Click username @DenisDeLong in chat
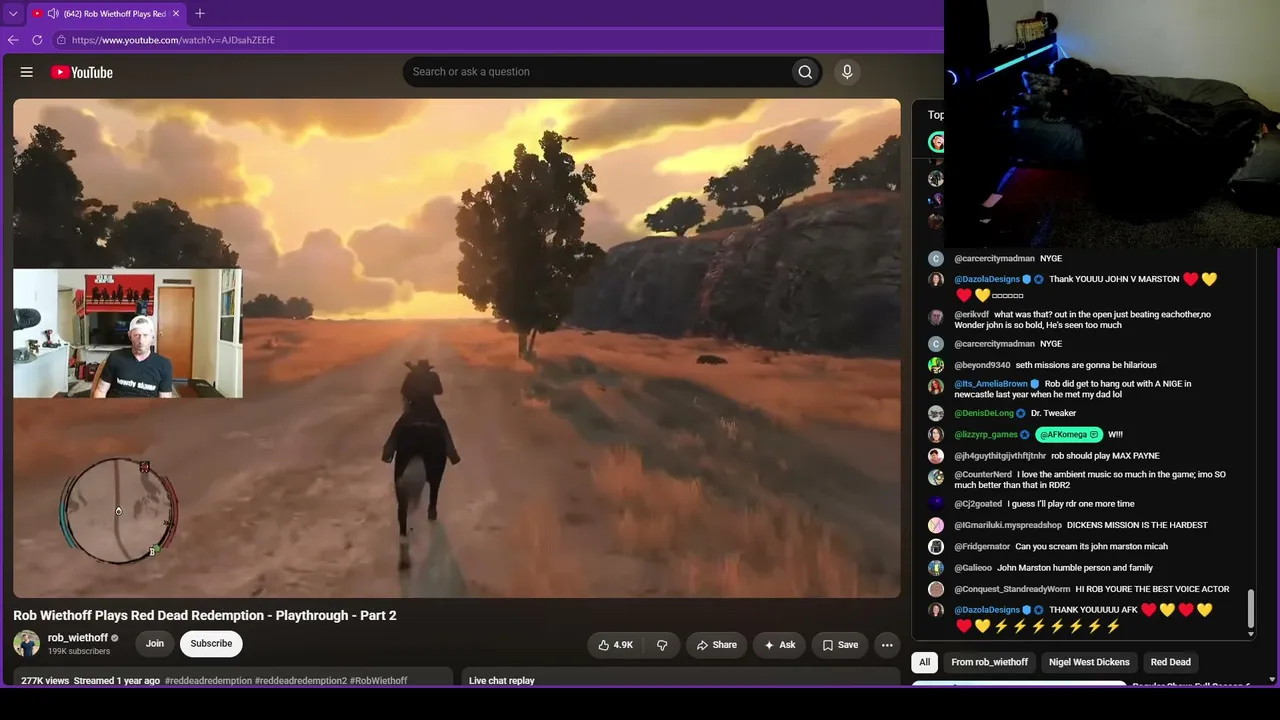Viewport: 1280px width, 720px height. click(985, 413)
